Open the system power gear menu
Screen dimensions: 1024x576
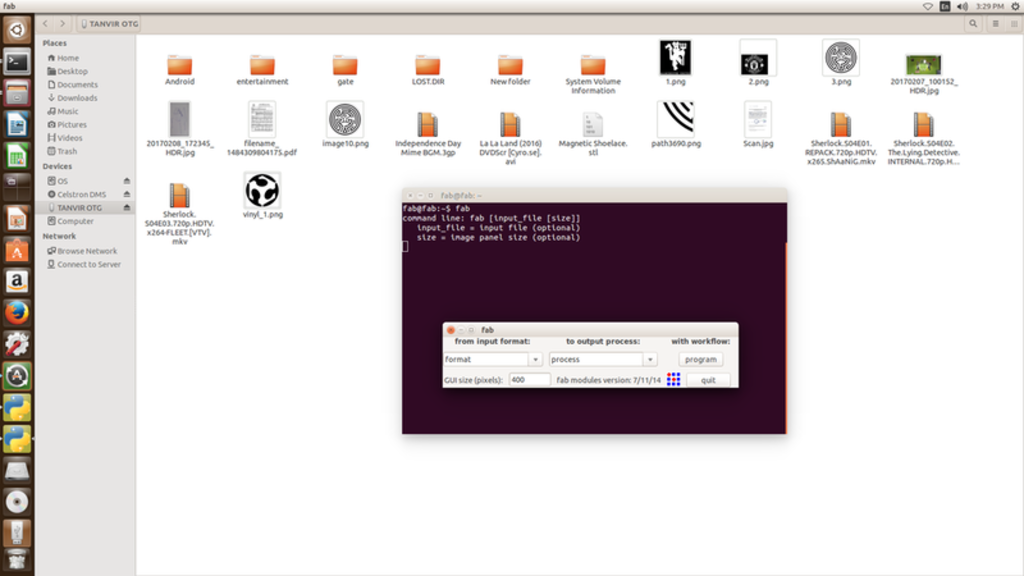coord(1016,6)
